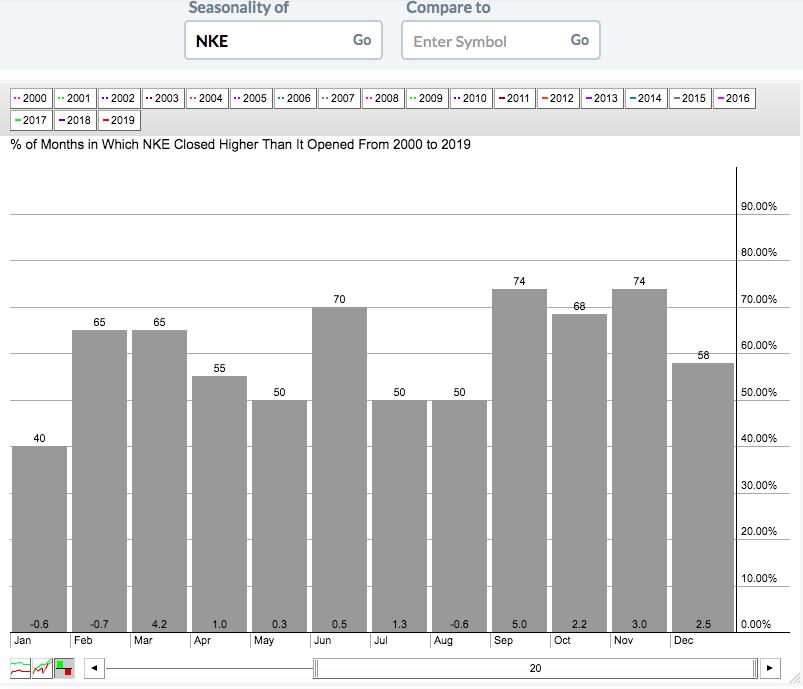Select the separate lines chart mode icon

click(20, 668)
